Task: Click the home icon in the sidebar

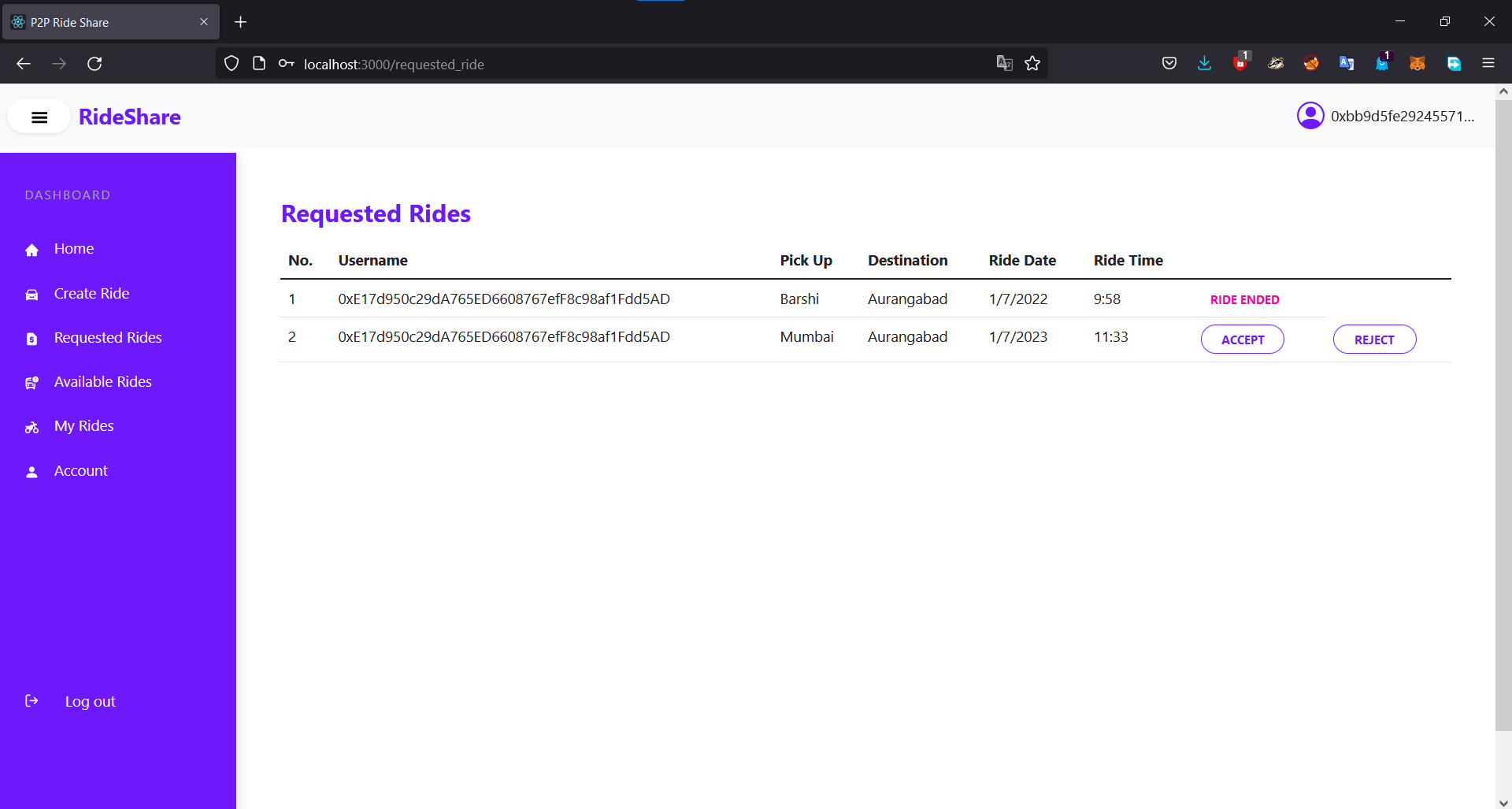Action: [x=31, y=250]
